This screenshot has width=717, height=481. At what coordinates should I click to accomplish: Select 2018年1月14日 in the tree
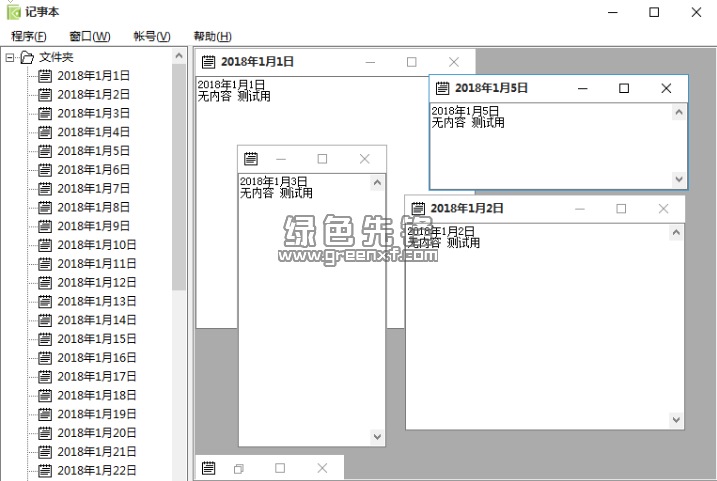pyautogui.click(x=96, y=320)
